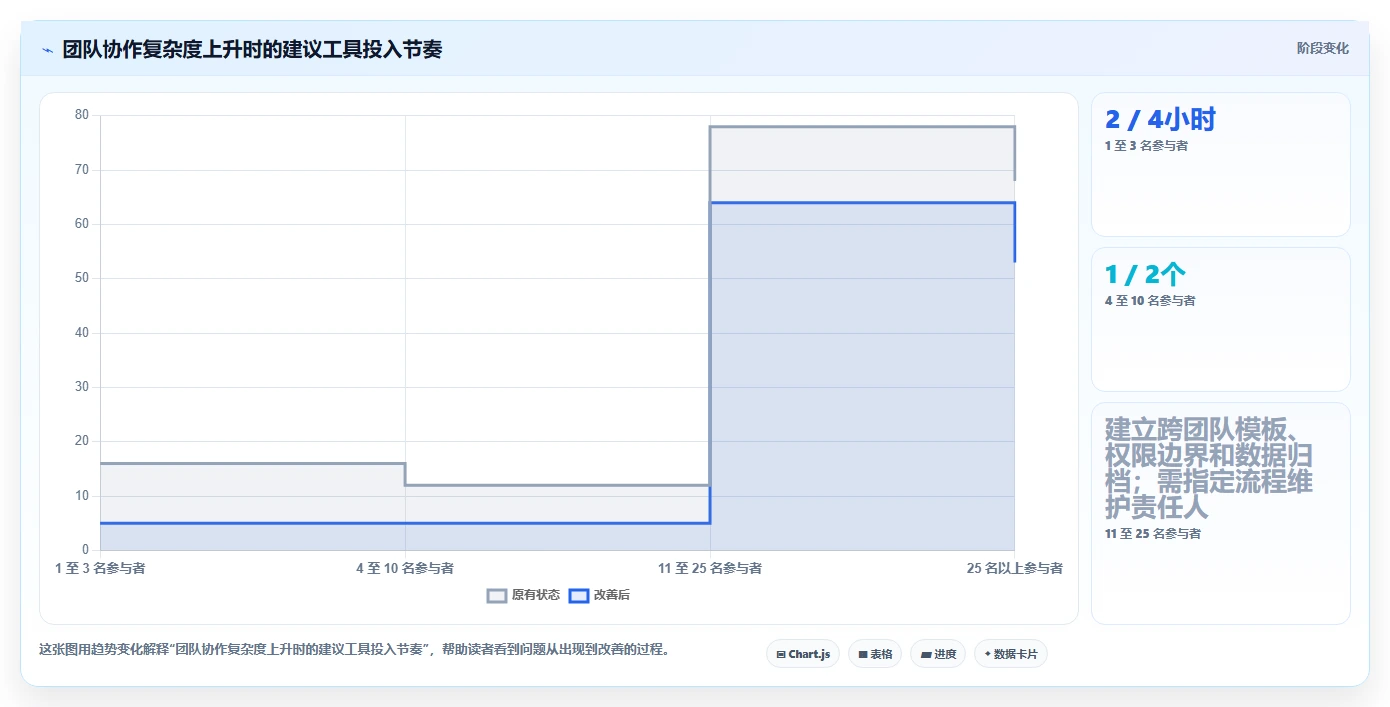Image resolution: width=1390 pixels, height=707 pixels.
Task: Click x-axis label 4 至 10 名参与者
Action: pos(405,568)
